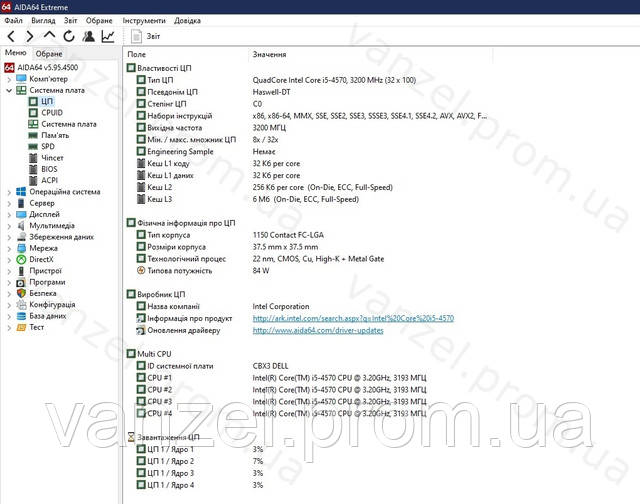
Task: Select the DirectX item in the tree
Action: click(41, 259)
